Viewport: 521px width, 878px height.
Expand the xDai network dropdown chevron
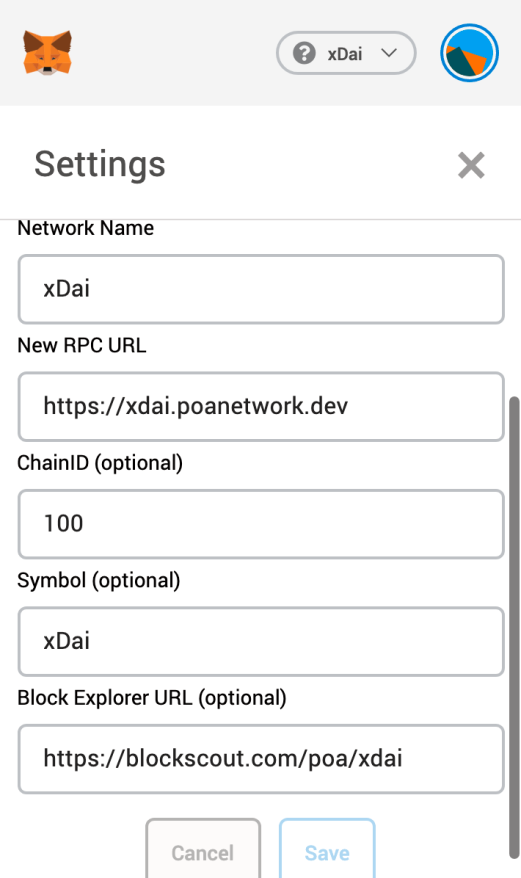[x=389, y=53]
